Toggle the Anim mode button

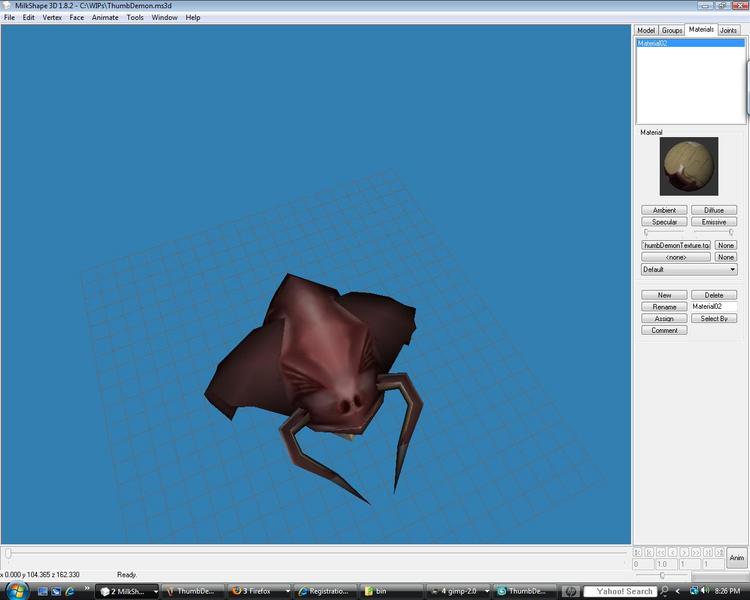pyautogui.click(x=737, y=558)
